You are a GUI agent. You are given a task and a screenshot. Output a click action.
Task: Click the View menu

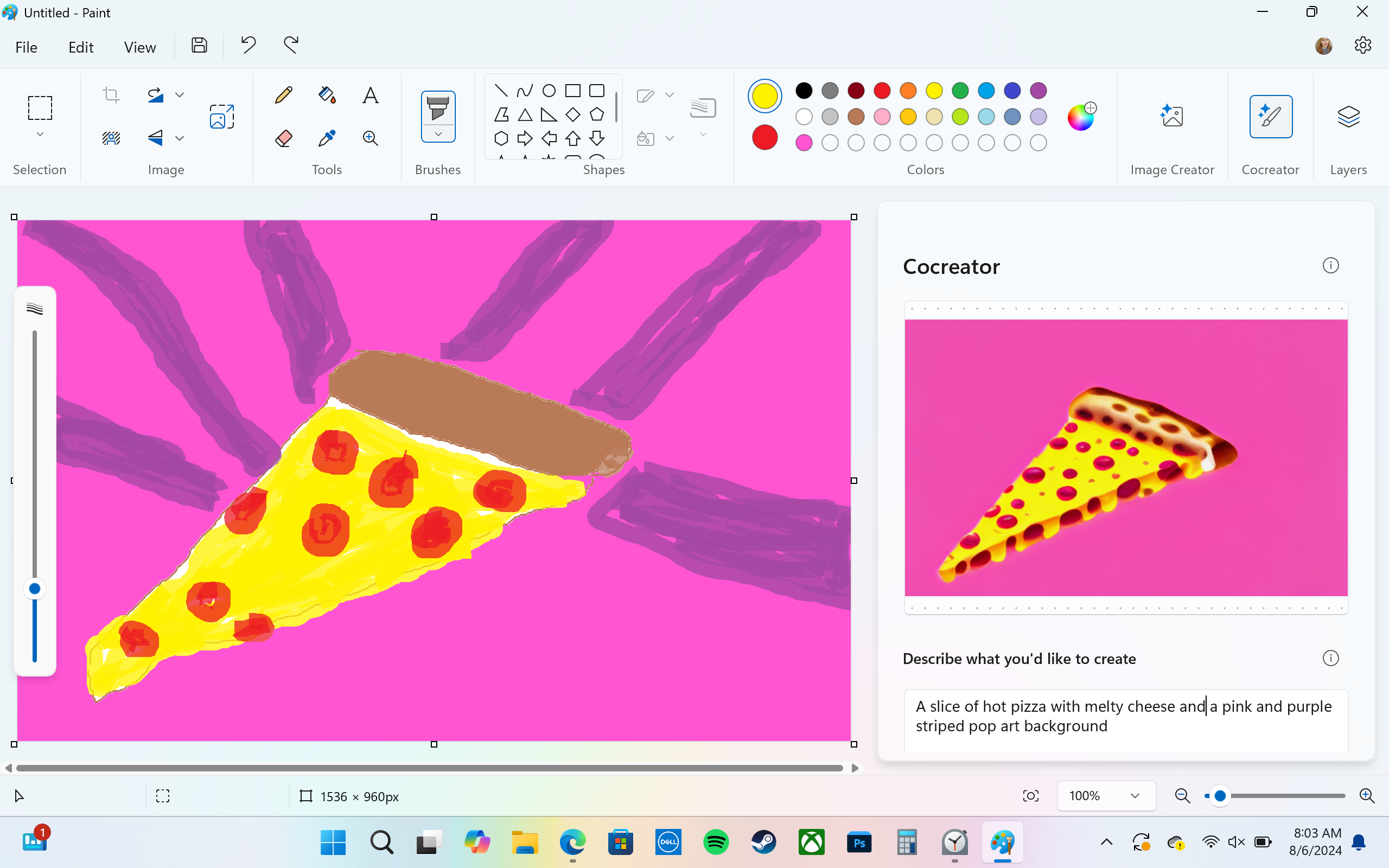click(x=139, y=47)
